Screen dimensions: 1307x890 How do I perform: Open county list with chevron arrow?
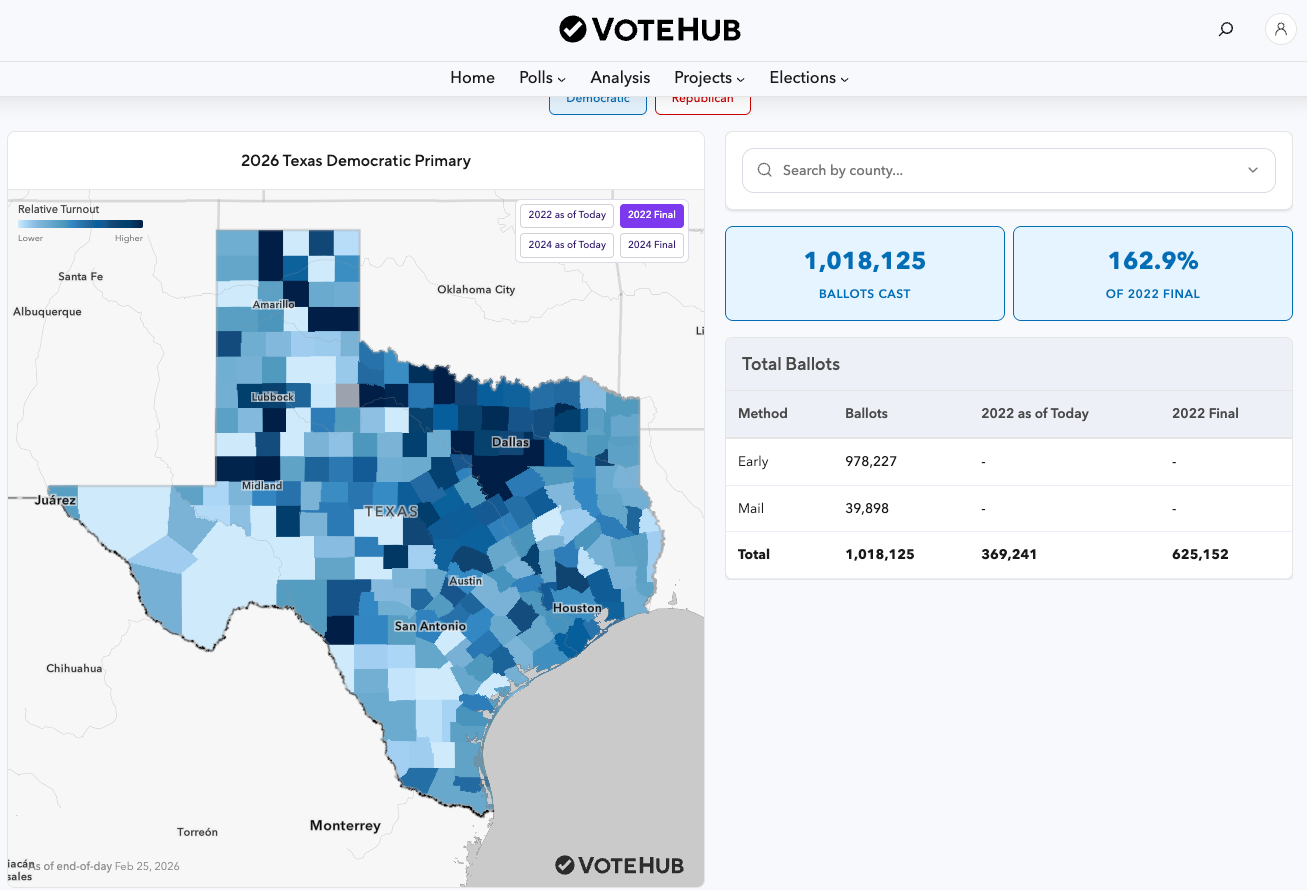1253,170
